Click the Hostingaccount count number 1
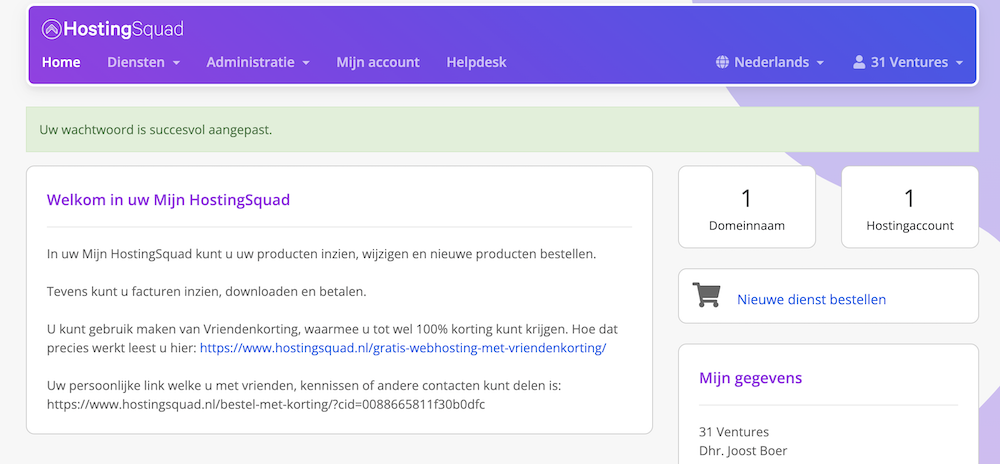Viewport: 1000px width, 464px height. (910, 198)
